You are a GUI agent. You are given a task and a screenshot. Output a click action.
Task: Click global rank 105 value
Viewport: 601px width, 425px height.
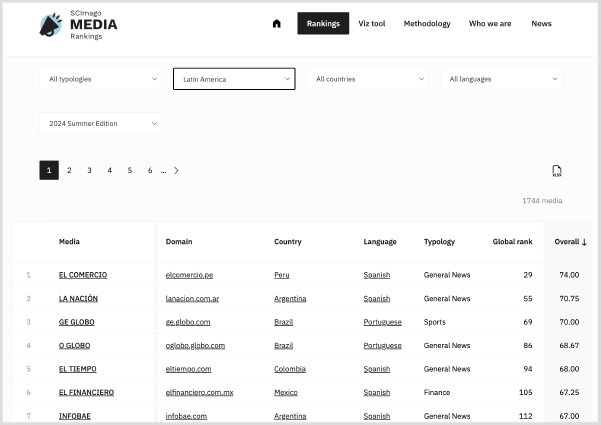point(525,392)
